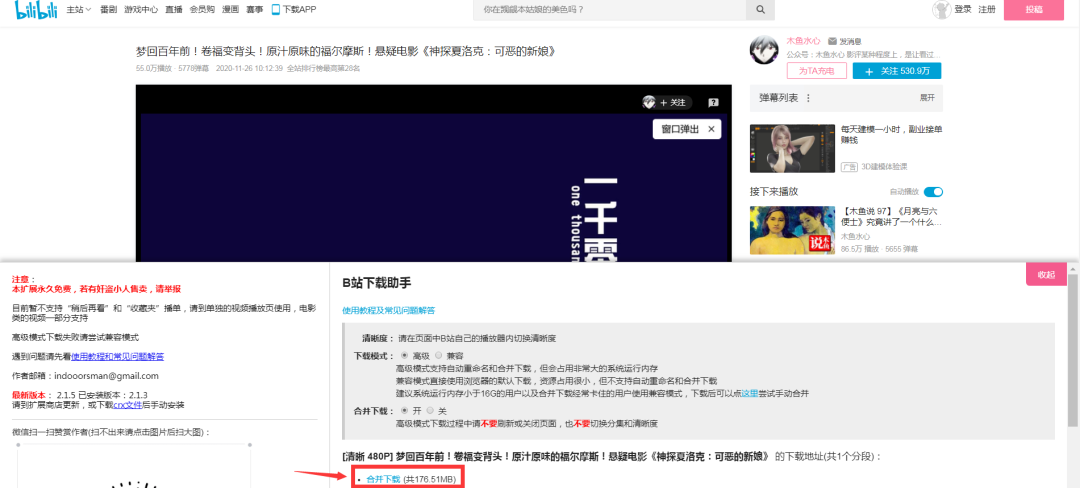Open the 月亮与六便士 video thumbnail
Screen dimensions: 1080x488
point(791,231)
